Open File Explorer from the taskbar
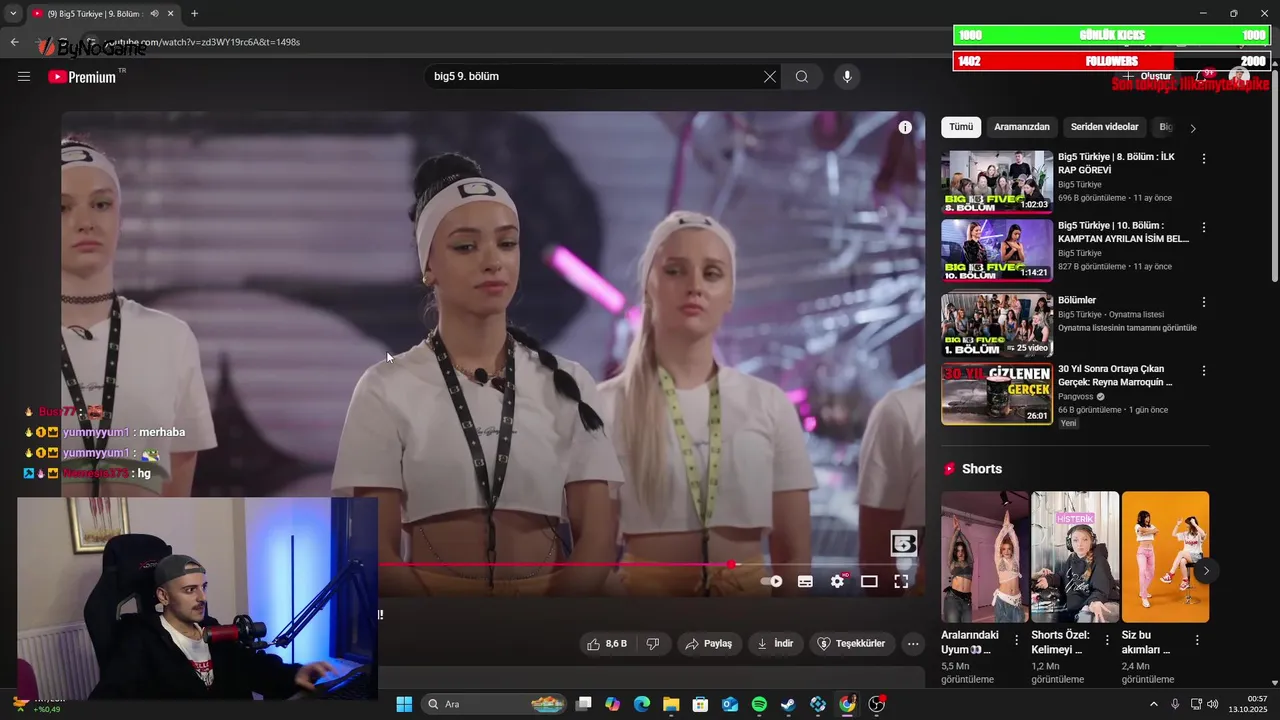Viewport: 1280px width, 720px height. [671, 704]
